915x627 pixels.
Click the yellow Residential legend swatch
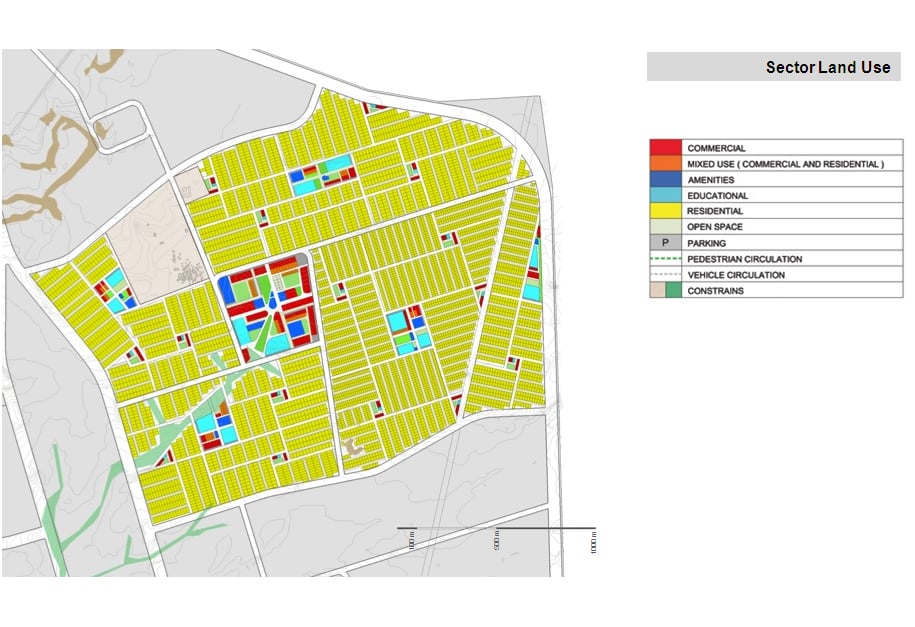[x=665, y=211]
